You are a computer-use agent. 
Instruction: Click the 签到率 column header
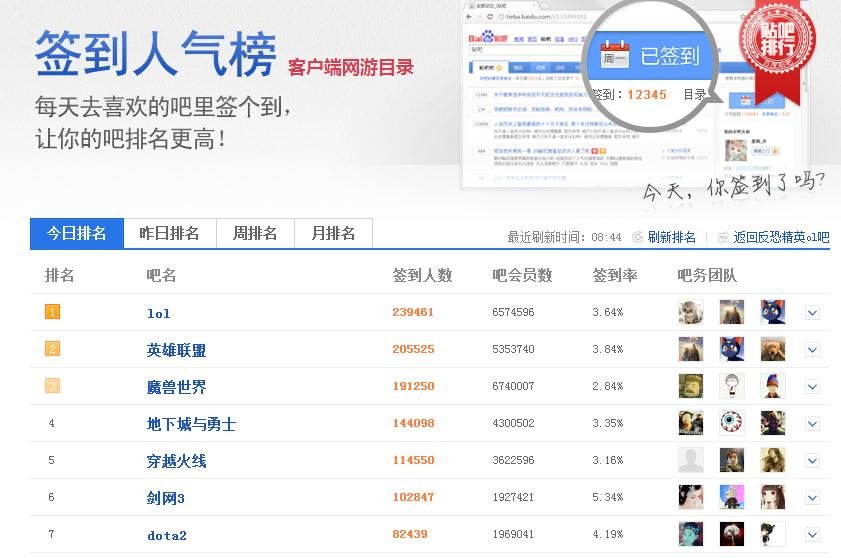[615, 275]
